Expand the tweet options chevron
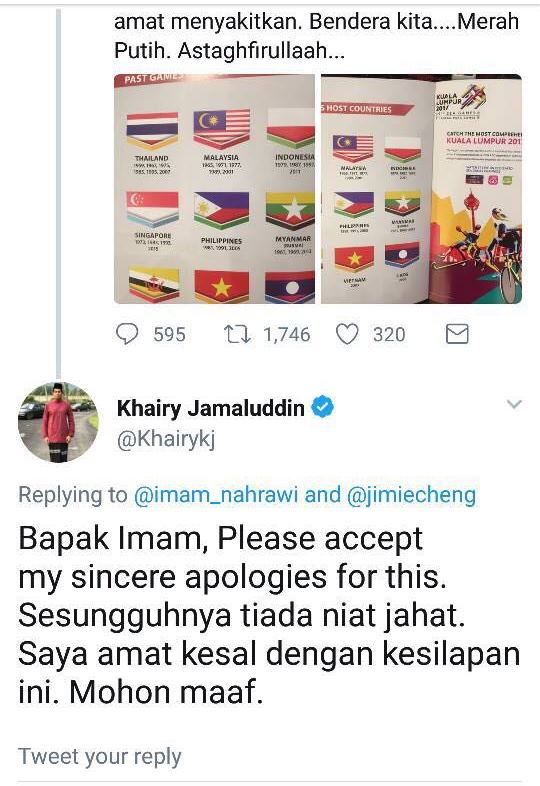The height and width of the screenshot is (786, 540). tap(514, 404)
